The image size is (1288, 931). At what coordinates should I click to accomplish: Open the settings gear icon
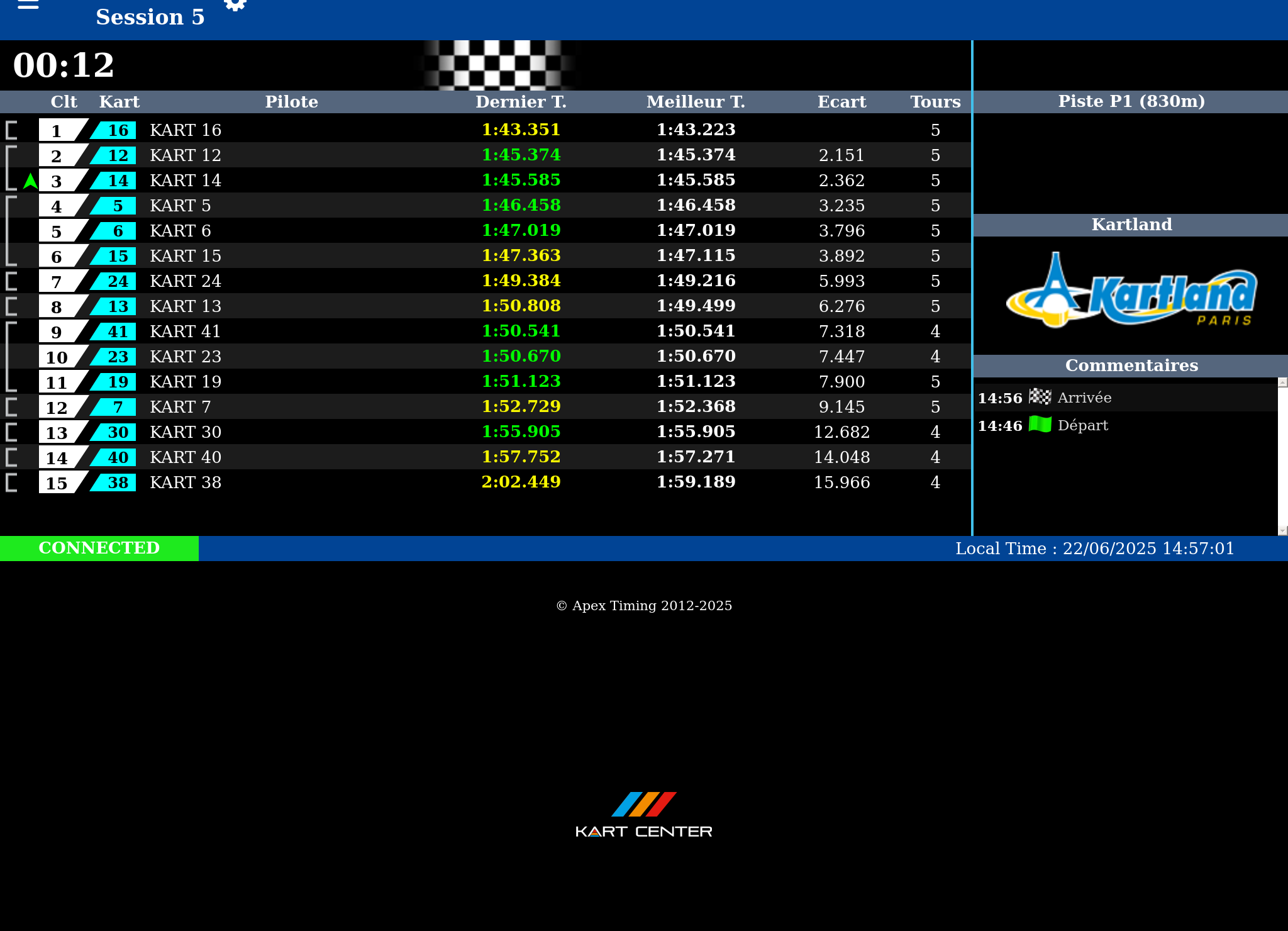pos(235,4)
